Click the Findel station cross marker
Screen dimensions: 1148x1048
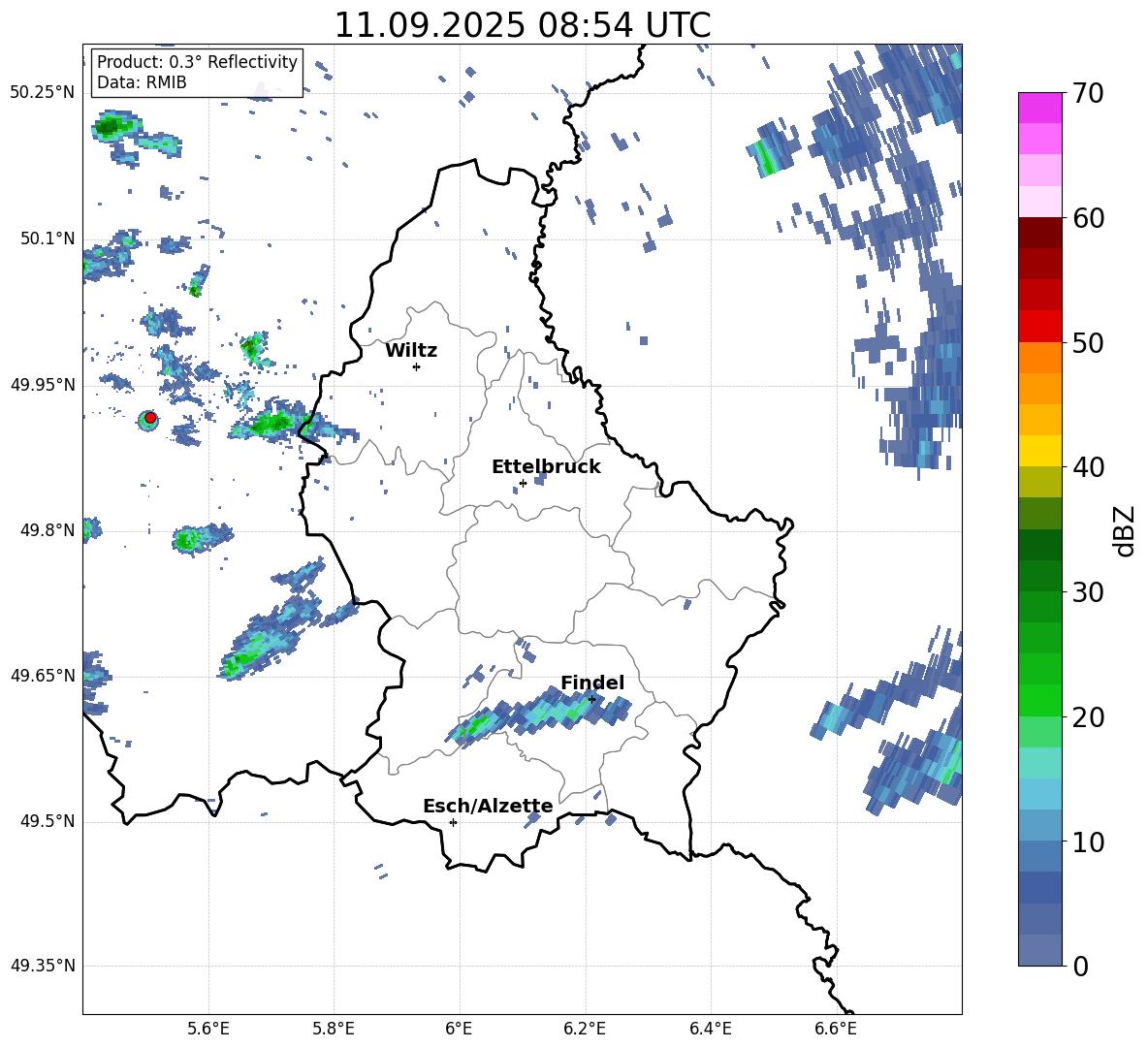click(591, 700)
